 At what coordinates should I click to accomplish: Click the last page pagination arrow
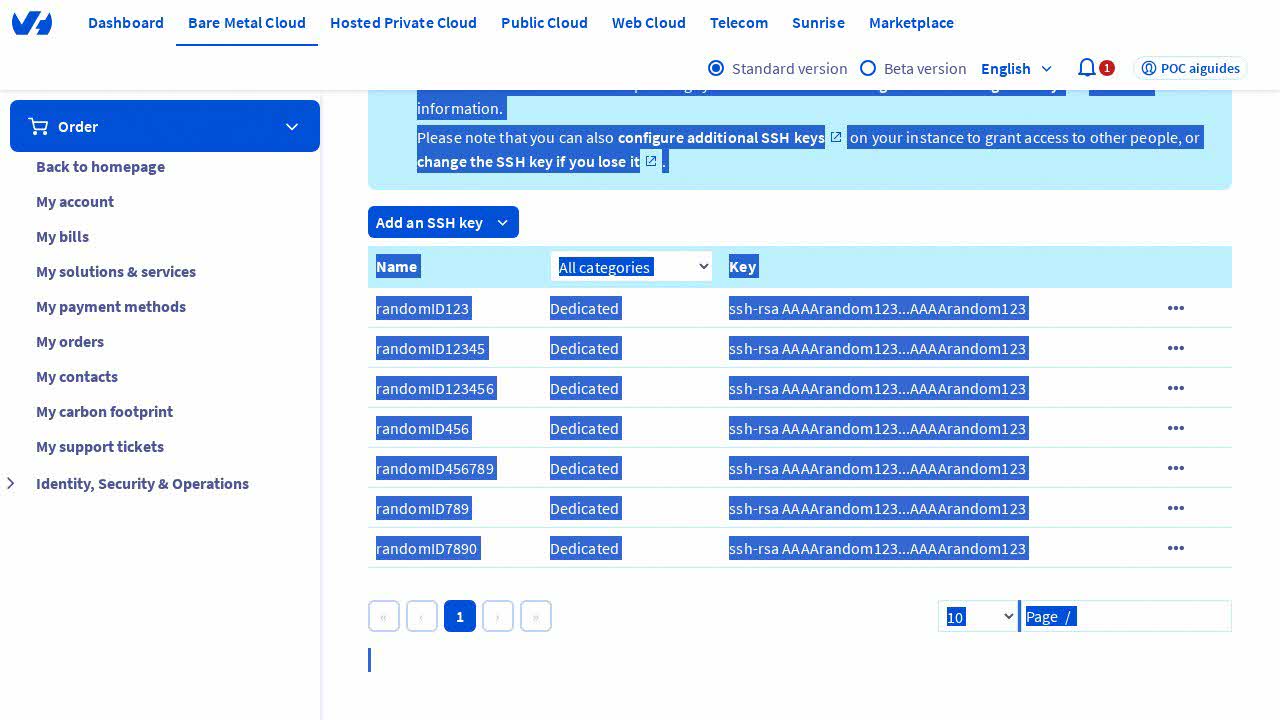pyautogui.click(x=536, y=616)
